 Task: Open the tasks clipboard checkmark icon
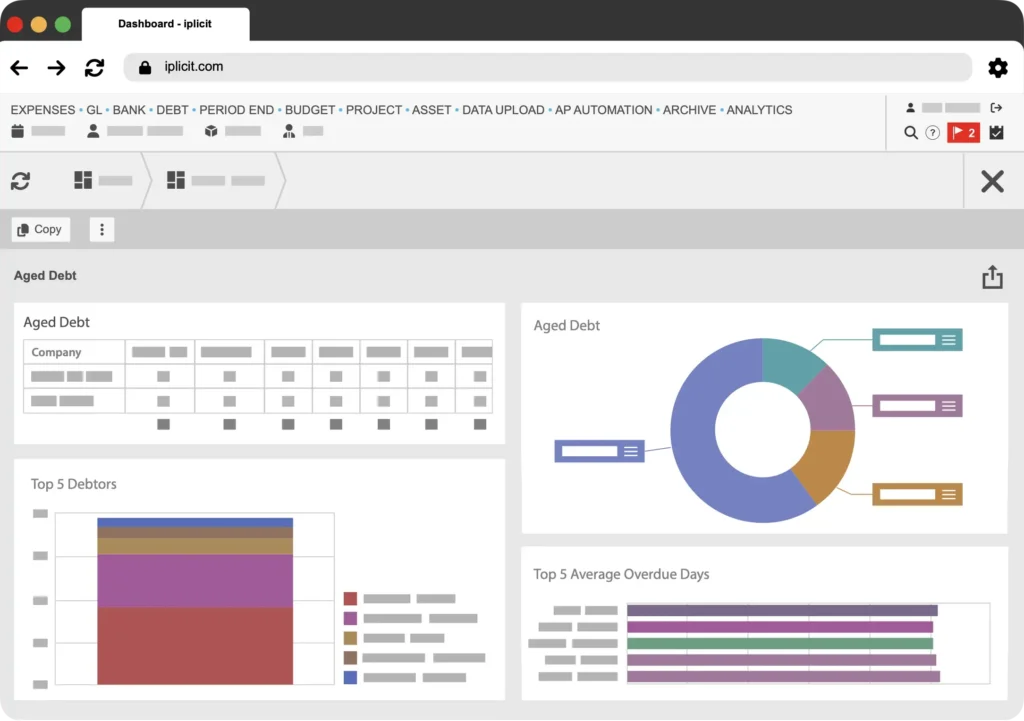pos(996,133)
